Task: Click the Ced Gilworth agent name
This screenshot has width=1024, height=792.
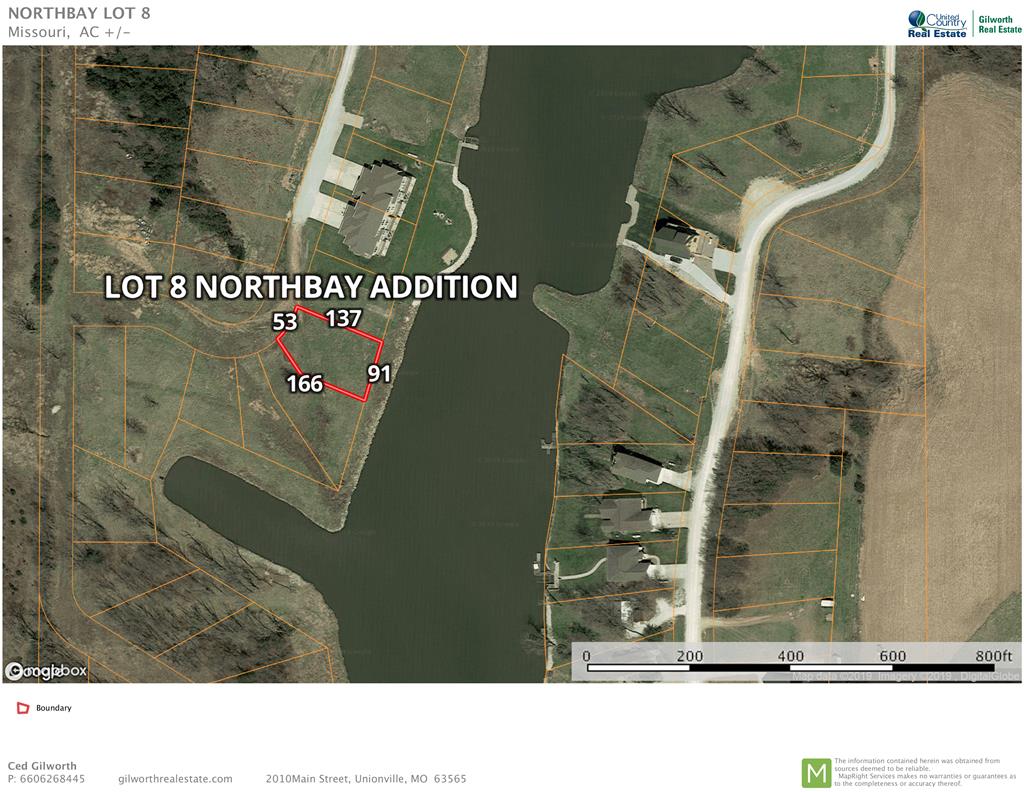Action: [42, 766]
